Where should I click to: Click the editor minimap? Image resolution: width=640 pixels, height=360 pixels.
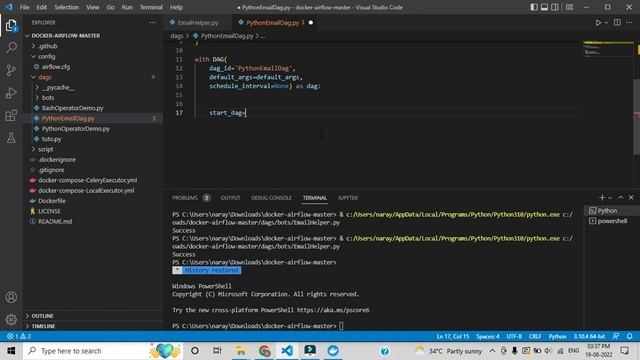pos(608,49)
